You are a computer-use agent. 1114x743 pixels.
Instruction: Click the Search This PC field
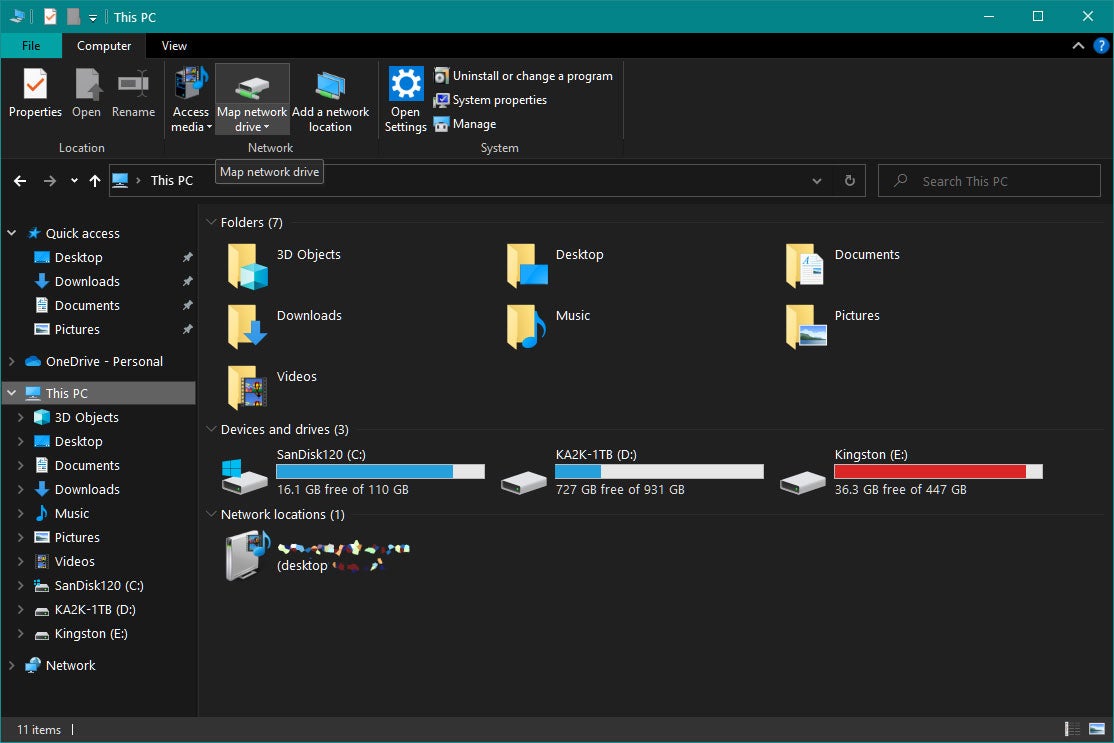(990, 181)
